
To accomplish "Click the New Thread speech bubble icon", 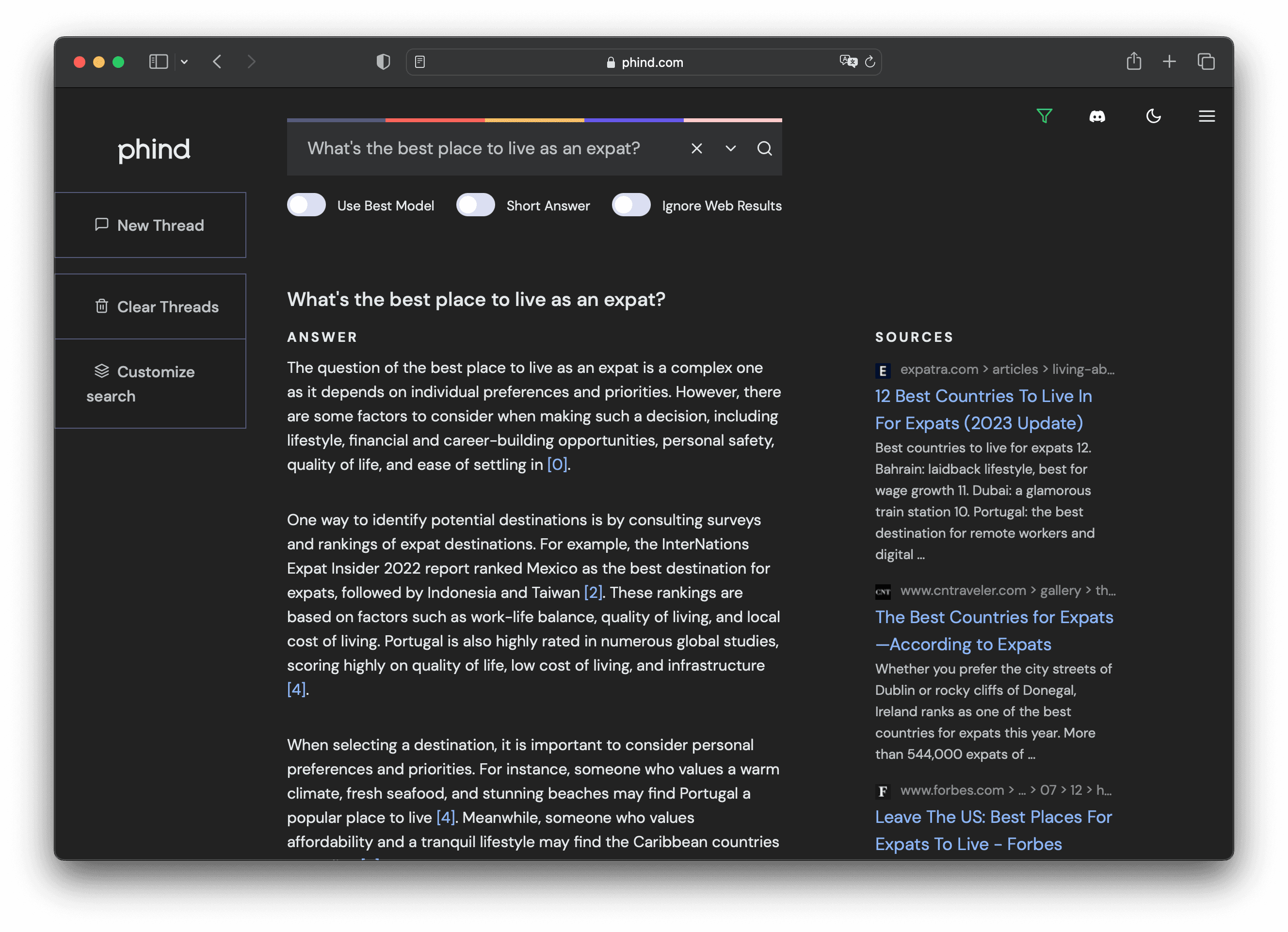I will (102, 225).
